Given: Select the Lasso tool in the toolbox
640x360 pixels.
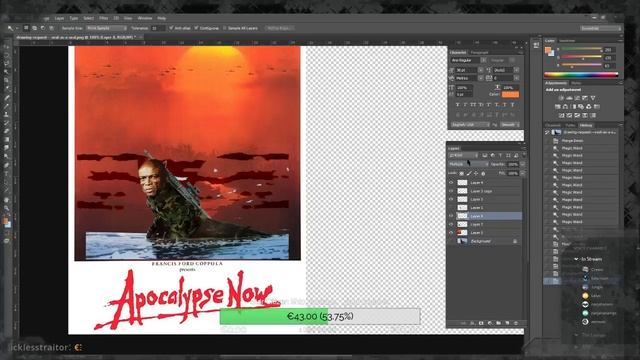Looking at the screenshot, I should [7, 64].
